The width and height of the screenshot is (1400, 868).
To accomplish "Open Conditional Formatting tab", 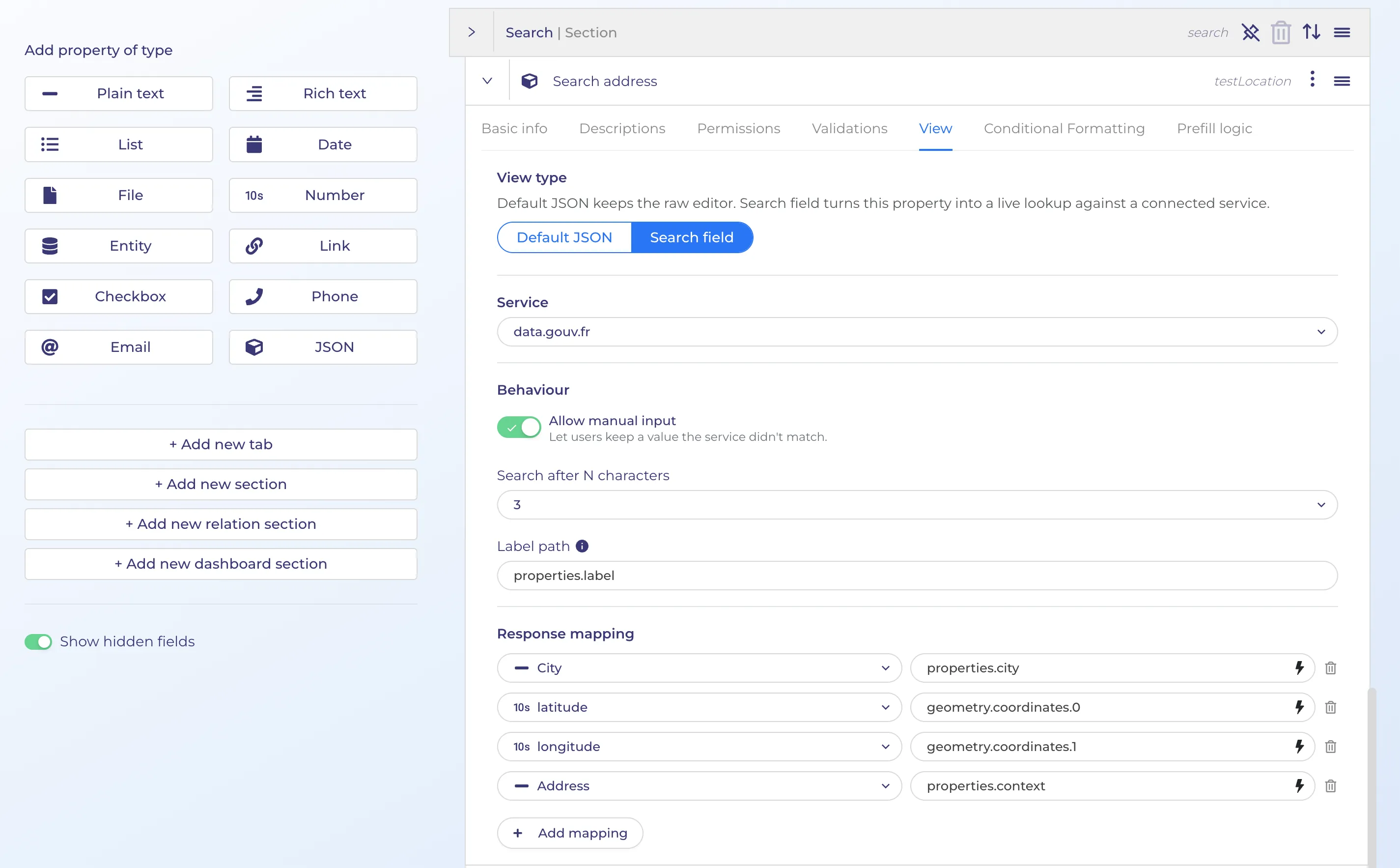I will click(x=1064, y=129).
